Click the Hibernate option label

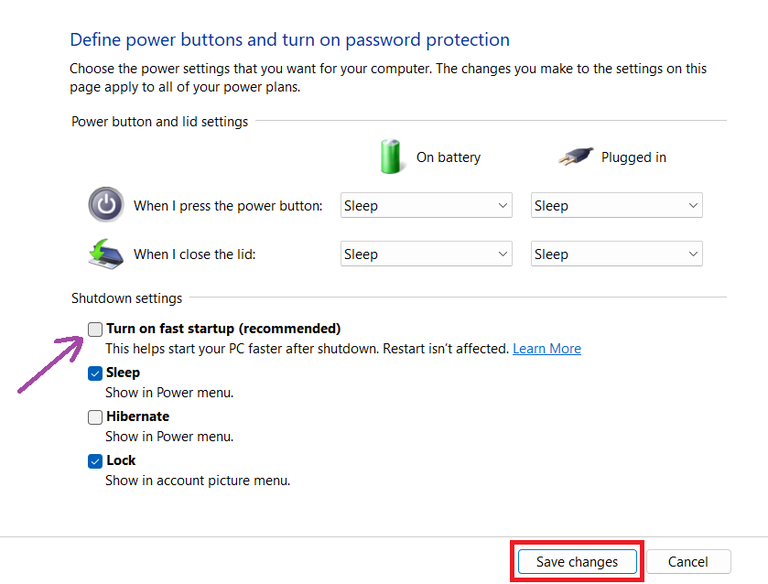138,417
